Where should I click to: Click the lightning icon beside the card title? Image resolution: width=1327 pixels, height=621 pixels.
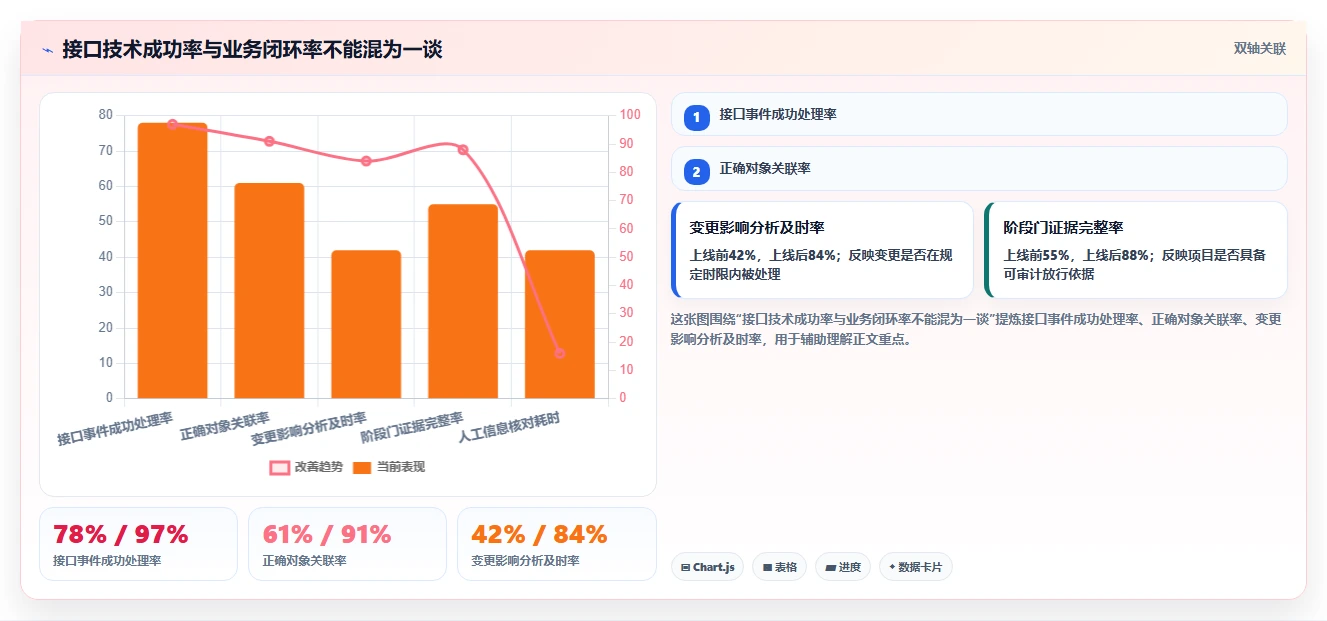point(47,50)
